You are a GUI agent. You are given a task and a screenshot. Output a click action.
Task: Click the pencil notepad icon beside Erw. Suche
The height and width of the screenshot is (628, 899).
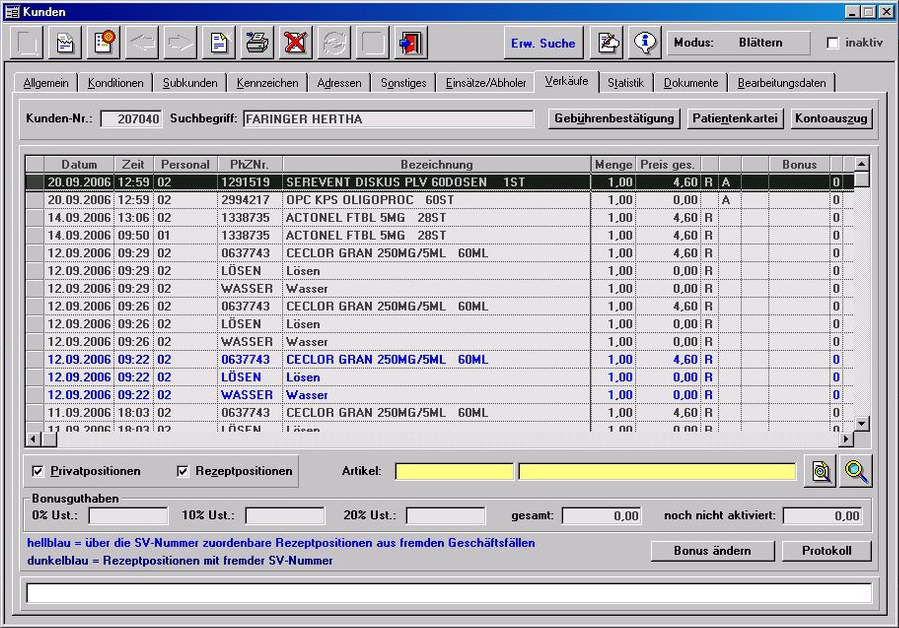pyautogui.click(x=607, y=43)
